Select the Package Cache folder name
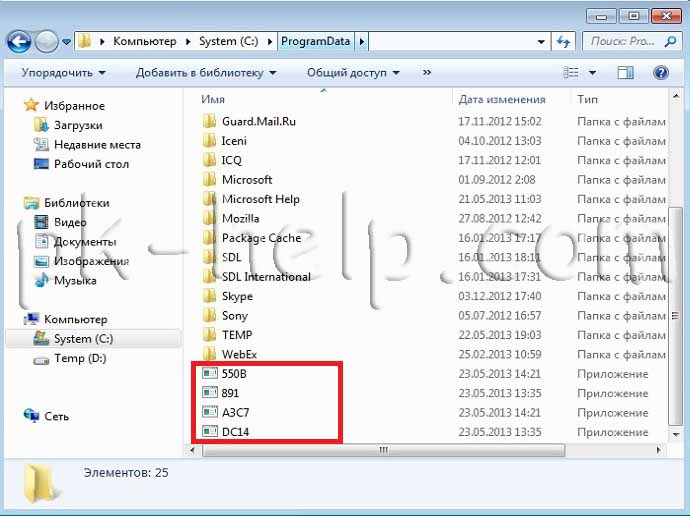 point(261,238)
